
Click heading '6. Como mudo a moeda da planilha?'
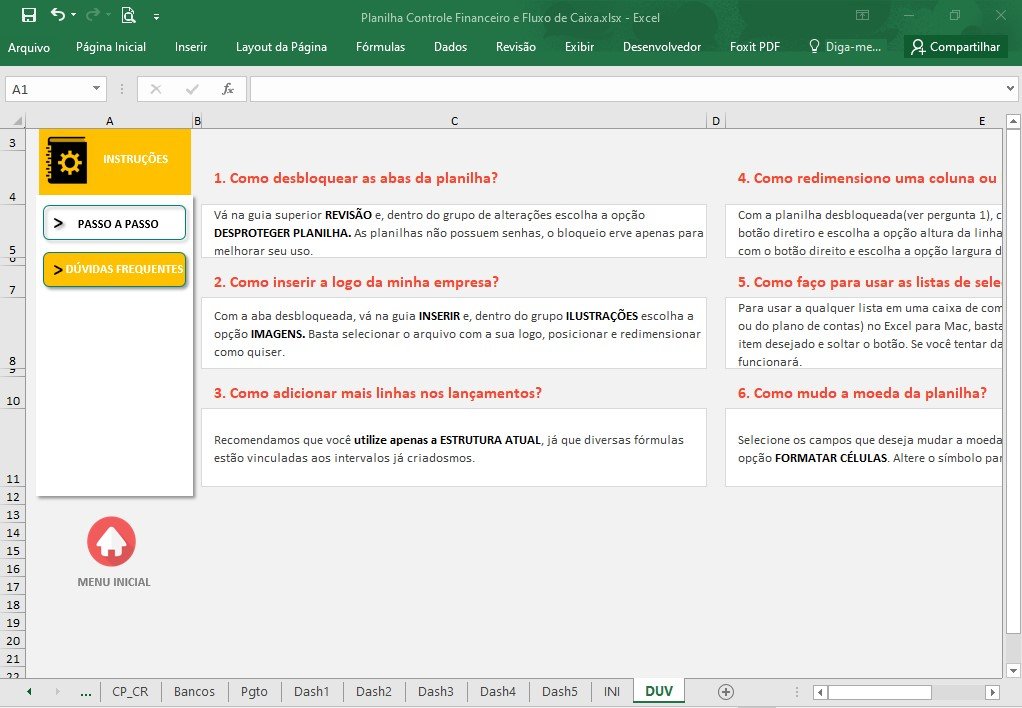pyautogui.click(x=862, y=393)
